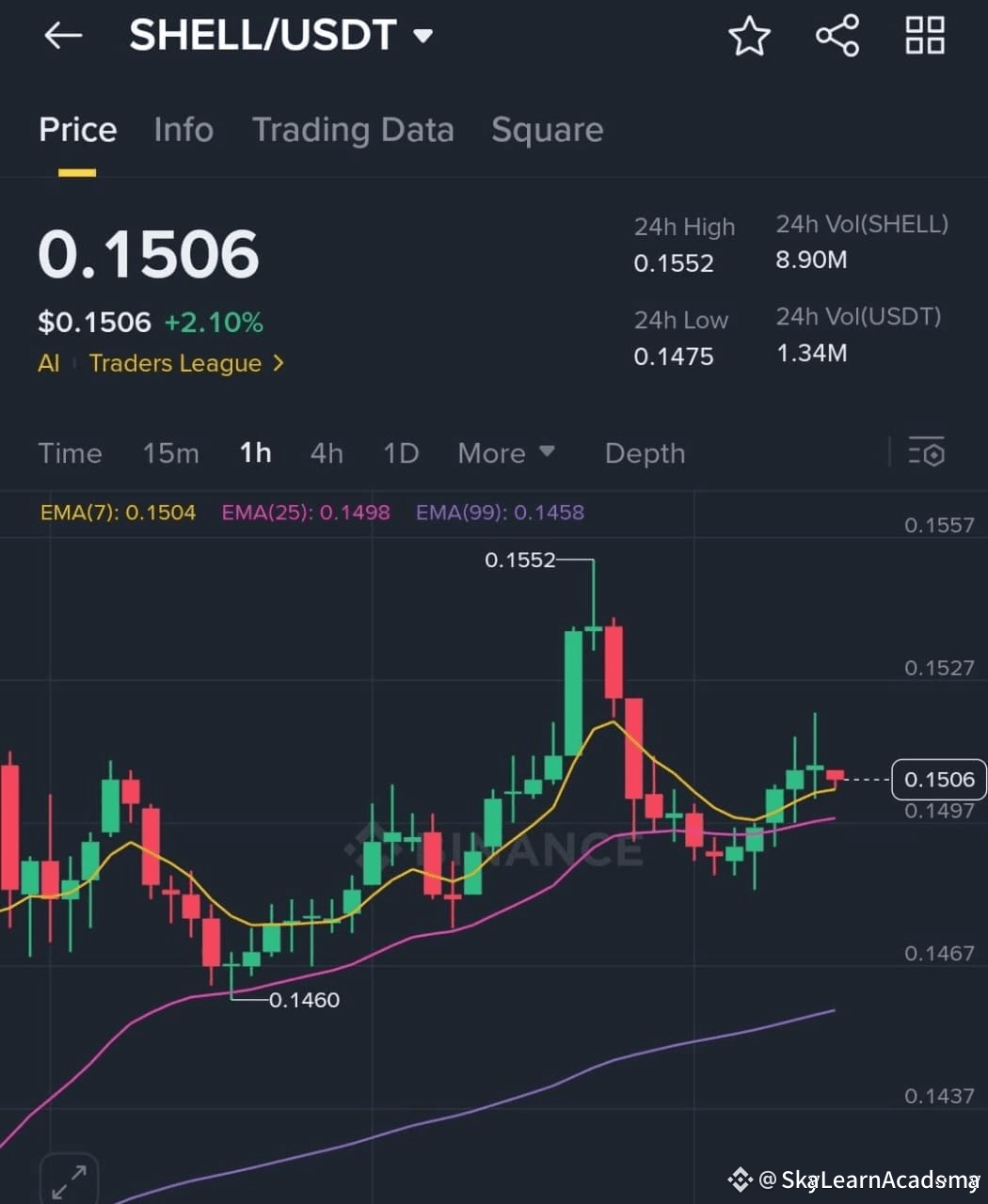The width and height of the screenshot is (988, 1204).
Task: Open the Trading Data tab
Action: (353, 130)
